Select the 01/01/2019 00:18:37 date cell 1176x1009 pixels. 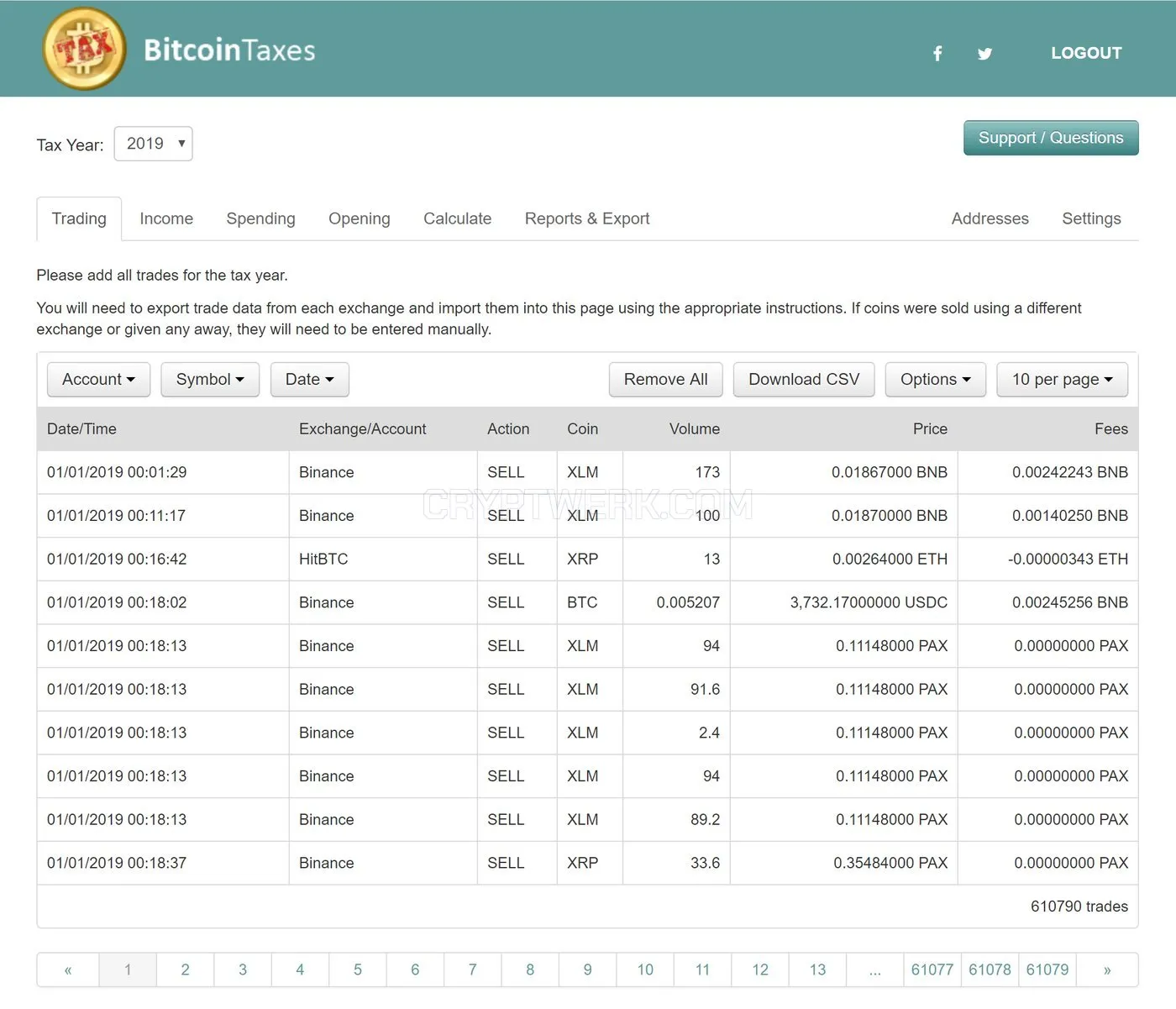click(x=163, y=863)
